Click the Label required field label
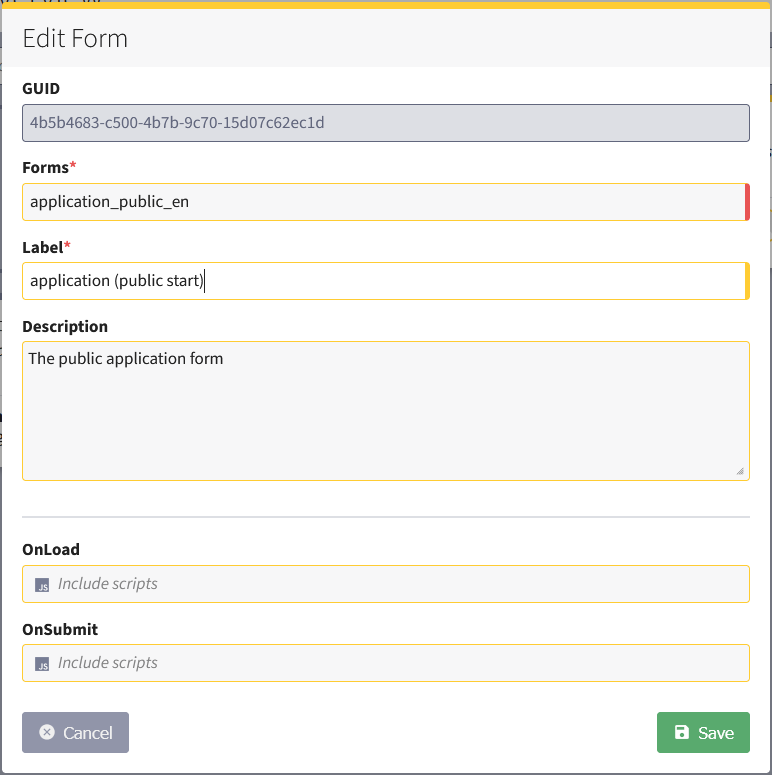 pos(46,247)
